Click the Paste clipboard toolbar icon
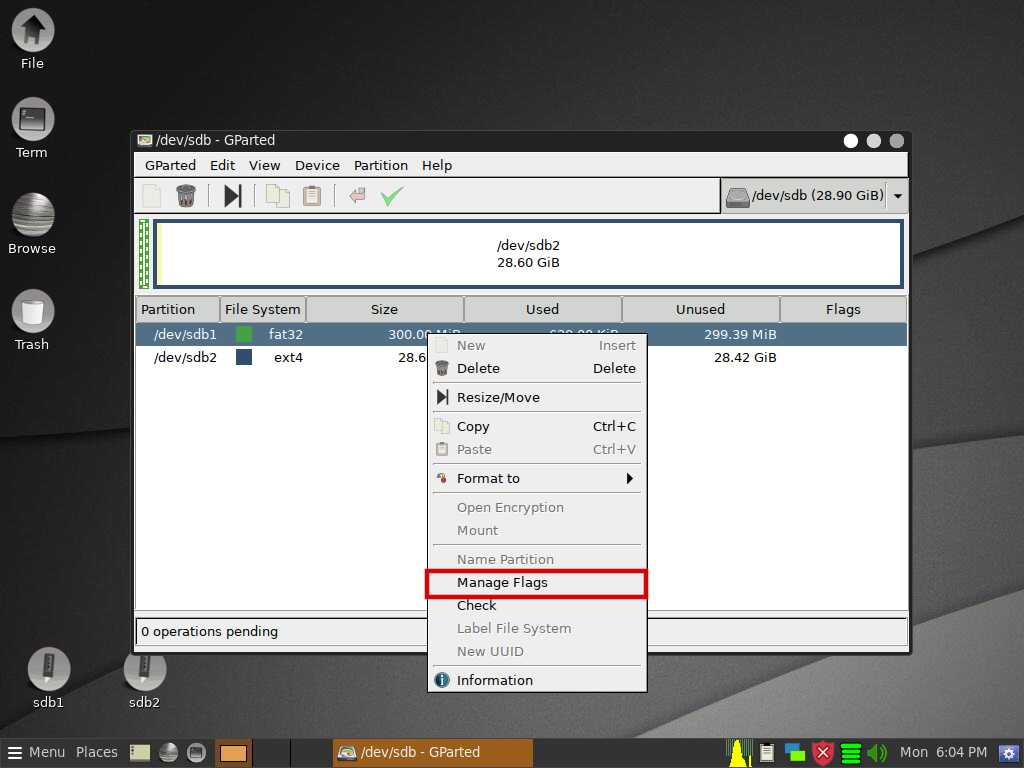This screenshot has width=1024, height=768. pyautogui.click(x=312, y=196)
